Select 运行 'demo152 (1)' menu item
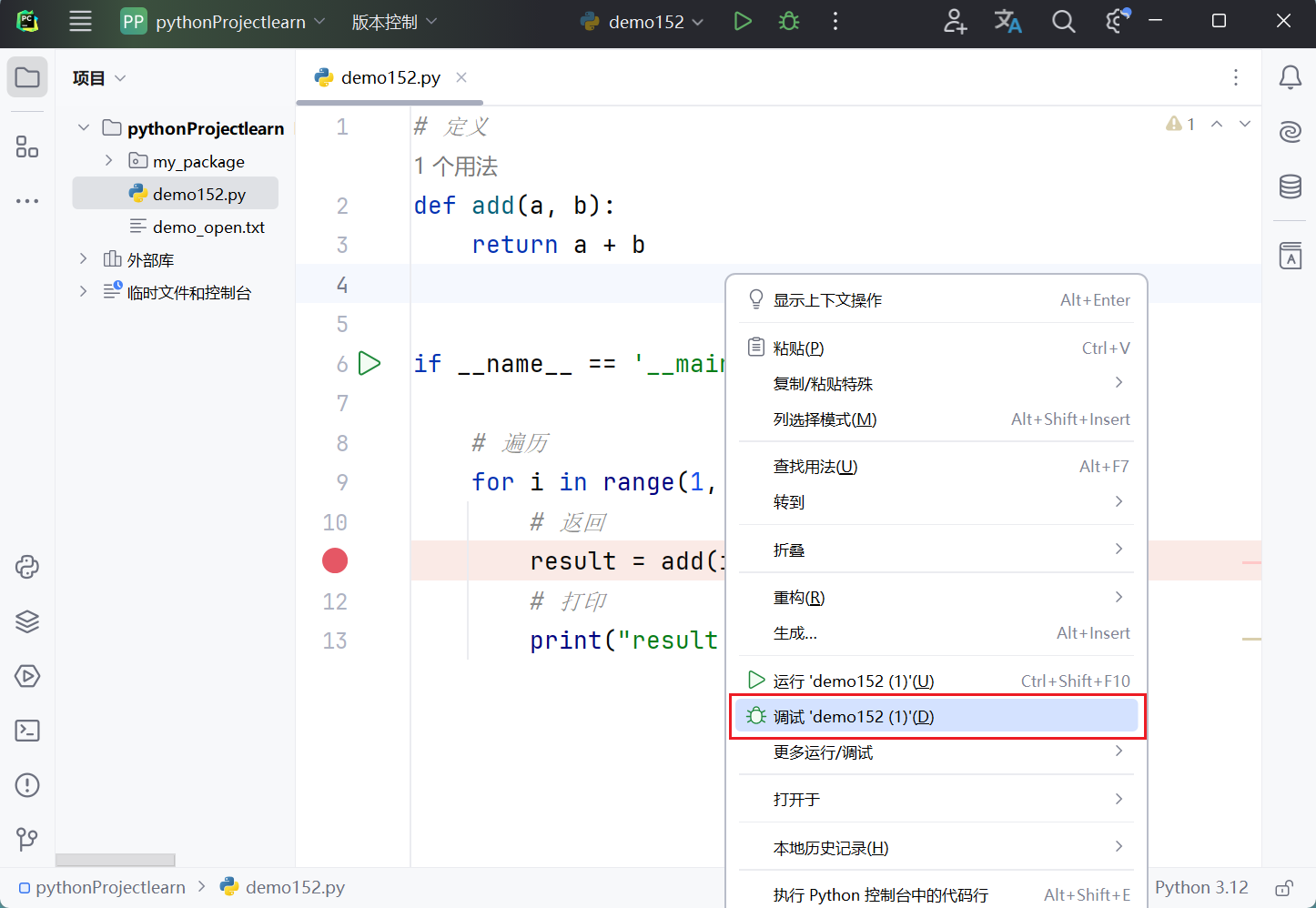Screen dimensions: 1316x908 pyautogui.click(x=936, y=681)
